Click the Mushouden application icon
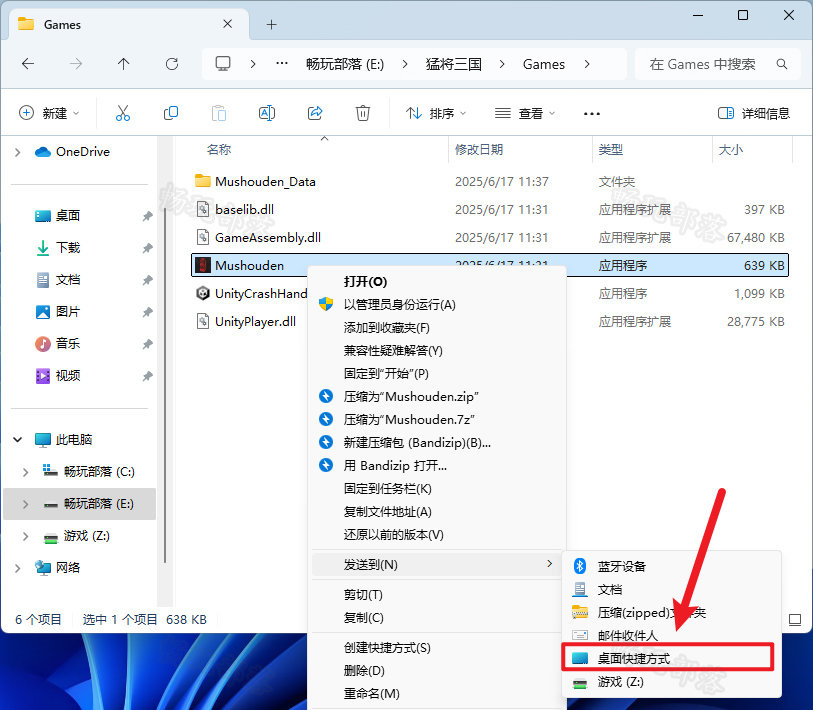The image size is (813, 710). tap(202, 265)
